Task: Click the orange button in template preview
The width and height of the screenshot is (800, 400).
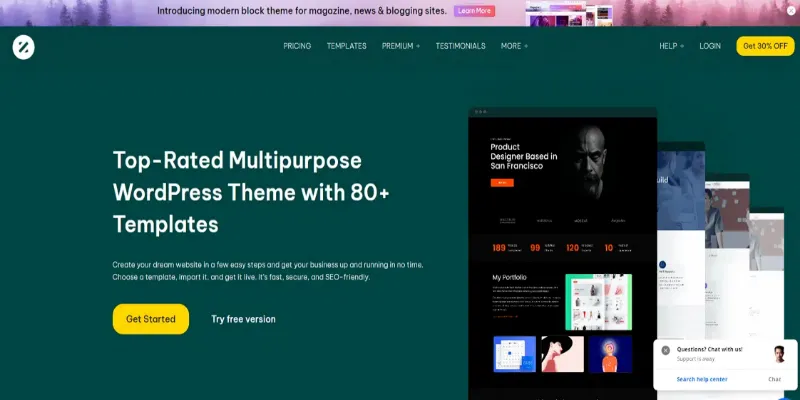Action: coord(502,183)
